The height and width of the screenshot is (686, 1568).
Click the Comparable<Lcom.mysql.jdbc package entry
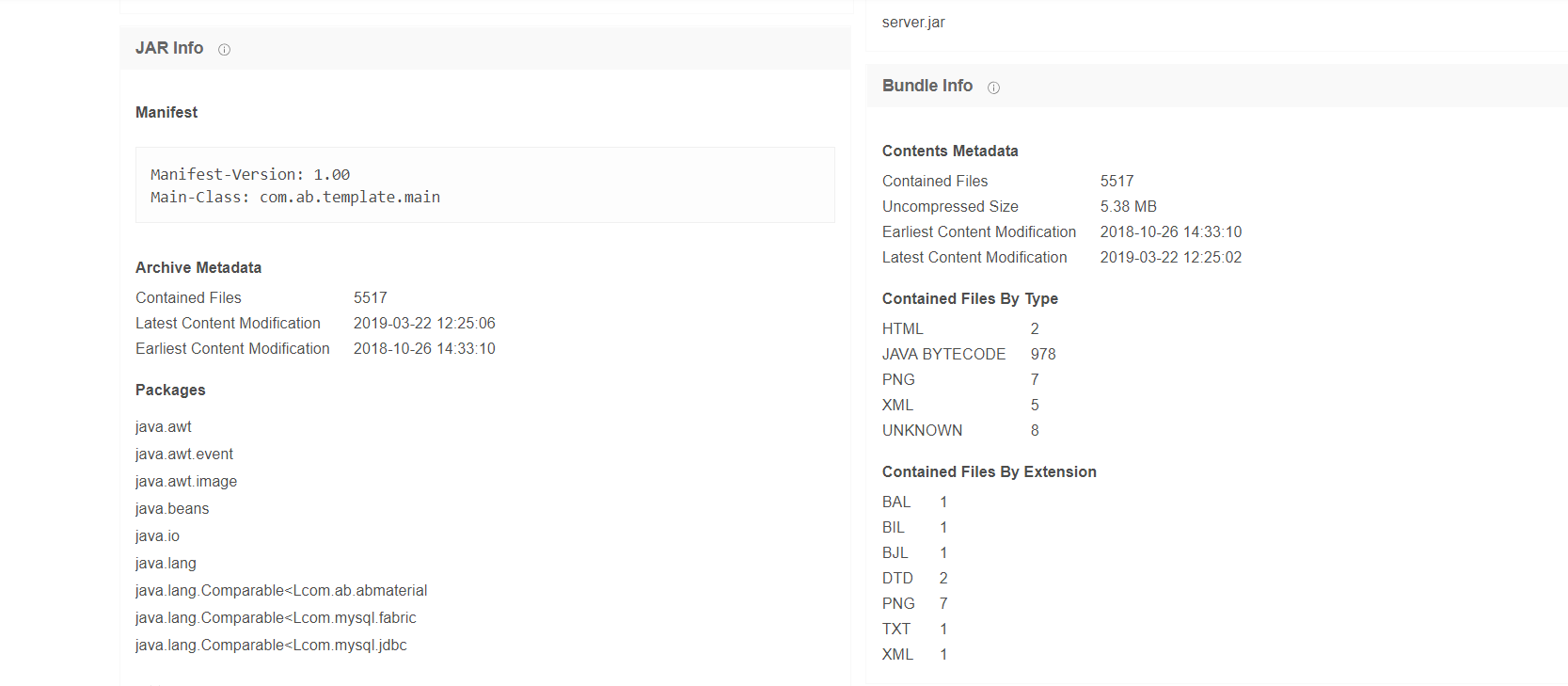coord(271,646)
